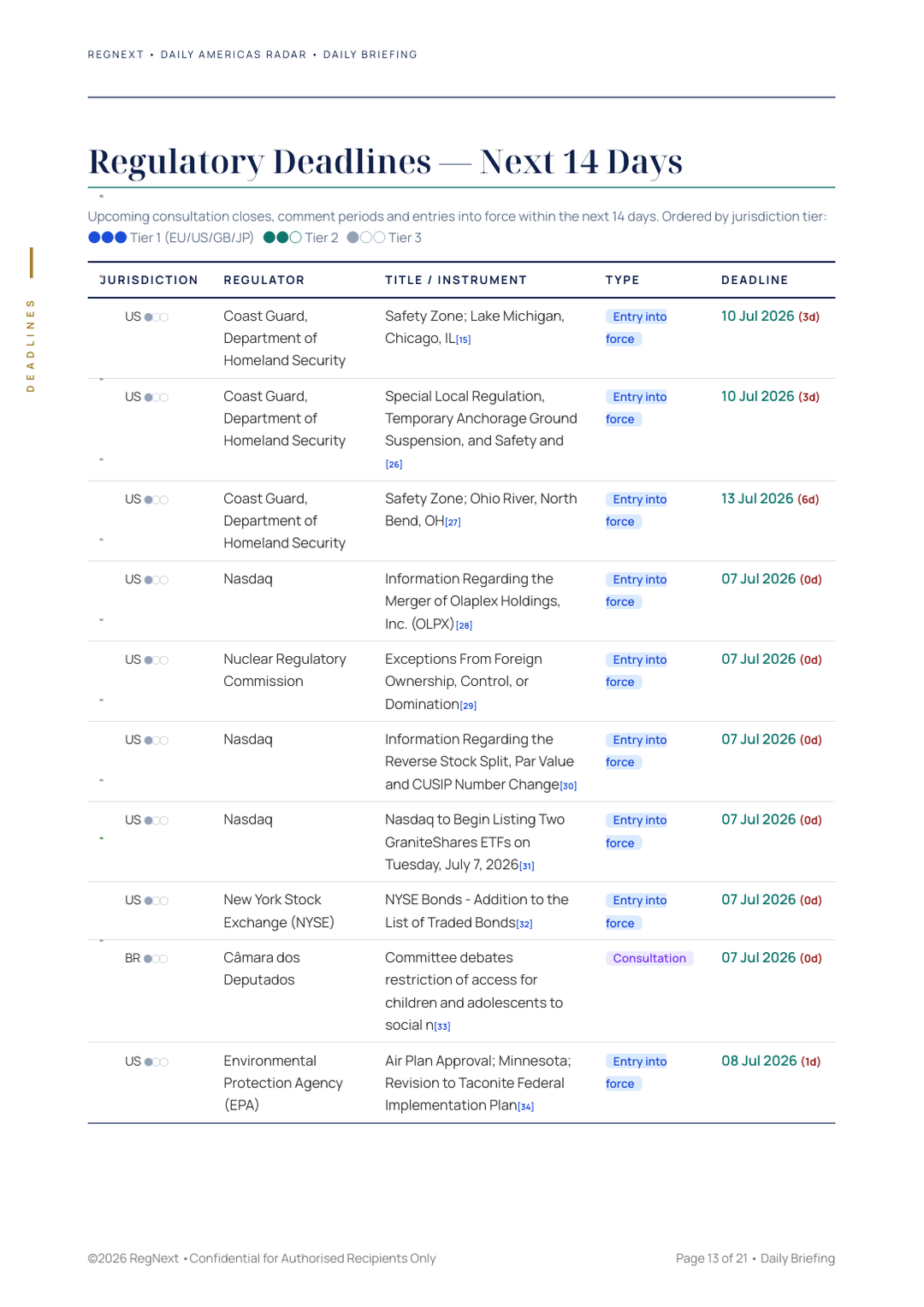
Task: Select the 10 Jul 2026 deadline for Lake Michigan
Action: point(770,316)
